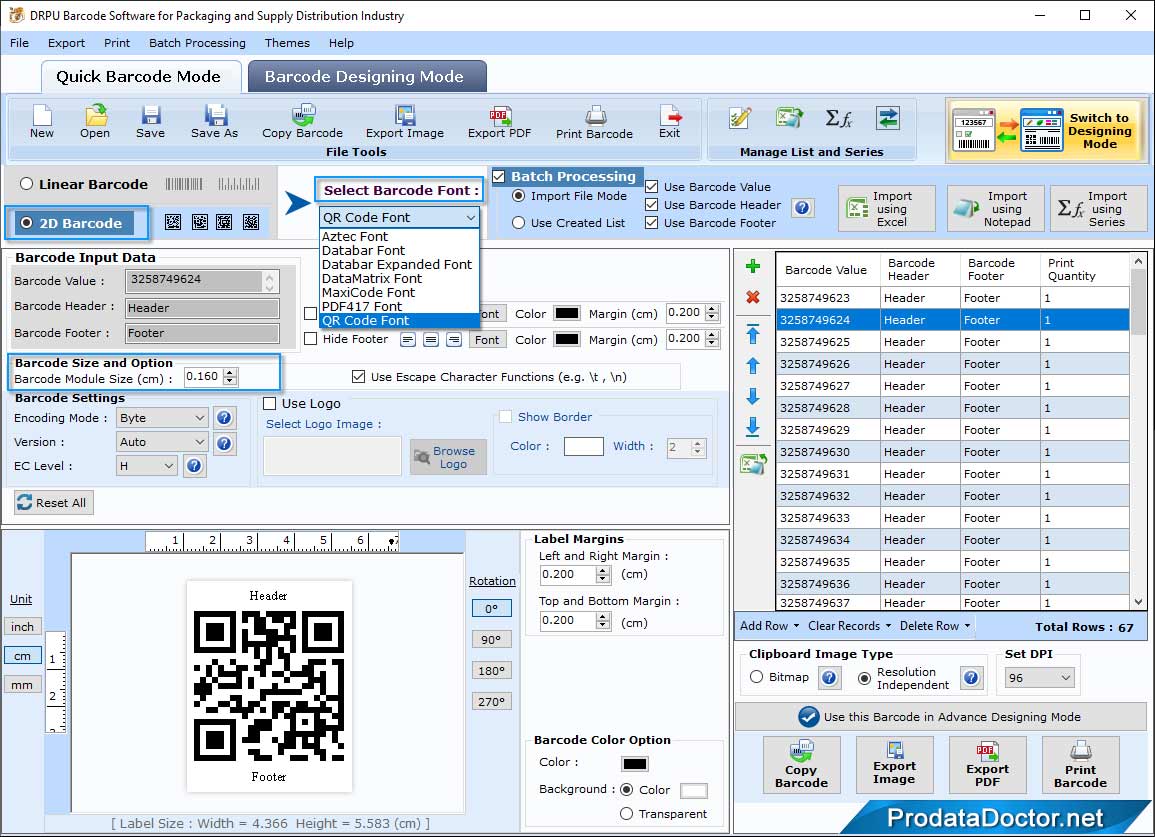Open the Encoding Mode Byte dropdown
The width and height of the screenshot is (1155, 837).
coord(162,418)
